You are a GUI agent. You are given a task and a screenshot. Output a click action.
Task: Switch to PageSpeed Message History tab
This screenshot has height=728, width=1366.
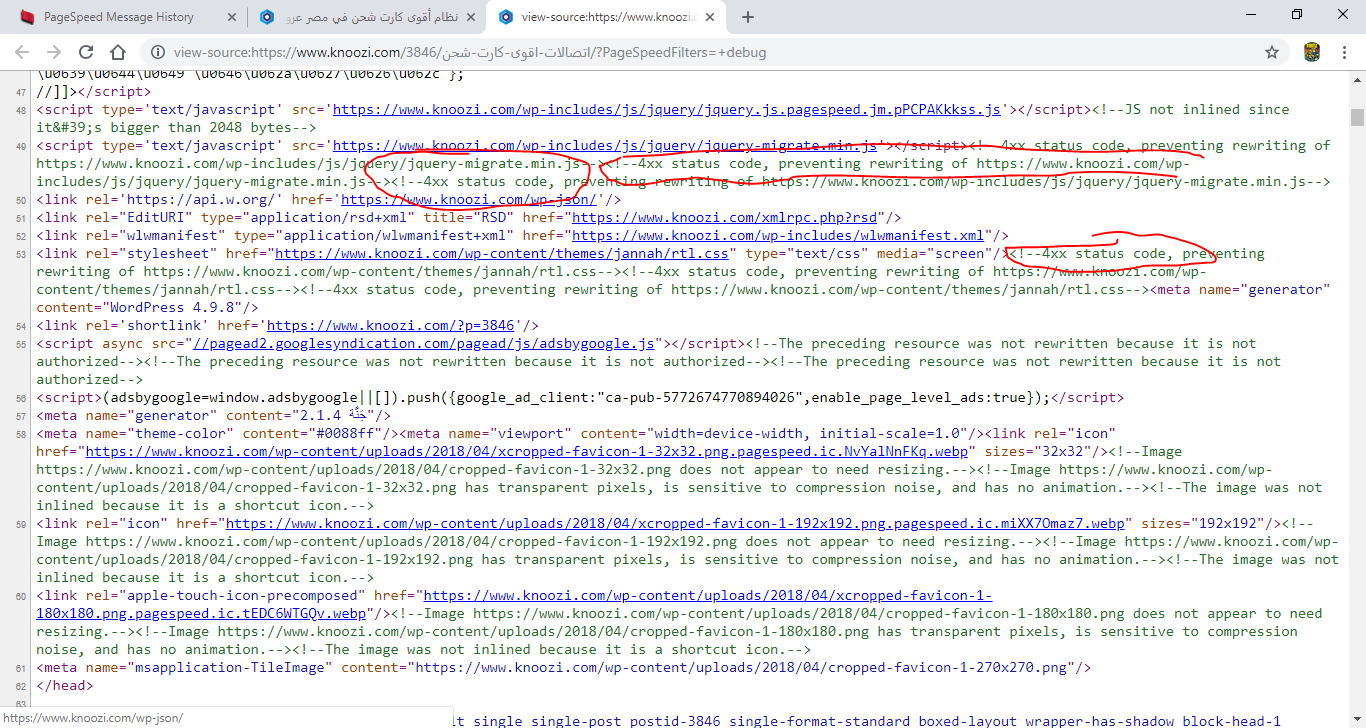tap(119, 17)
